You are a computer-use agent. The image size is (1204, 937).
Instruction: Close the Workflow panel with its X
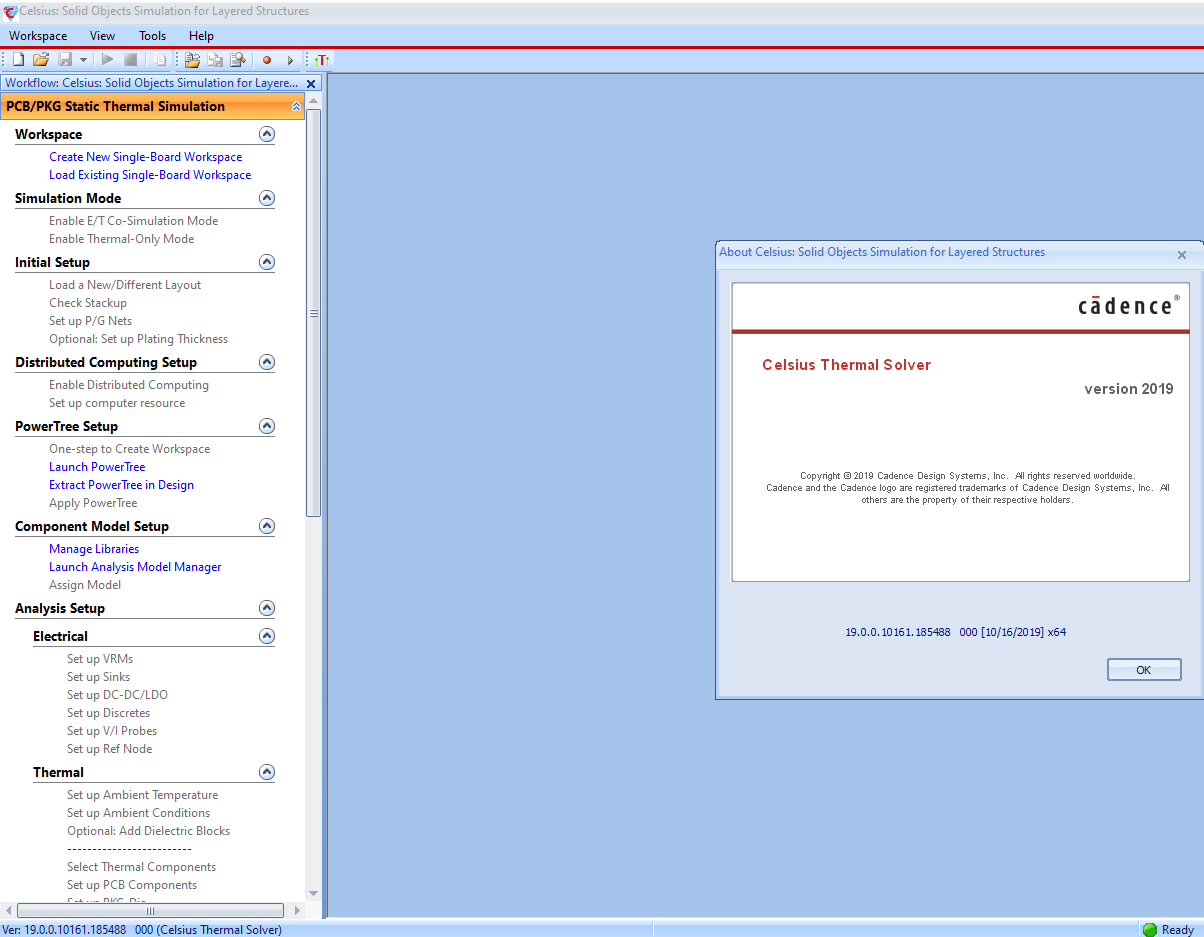311,84
